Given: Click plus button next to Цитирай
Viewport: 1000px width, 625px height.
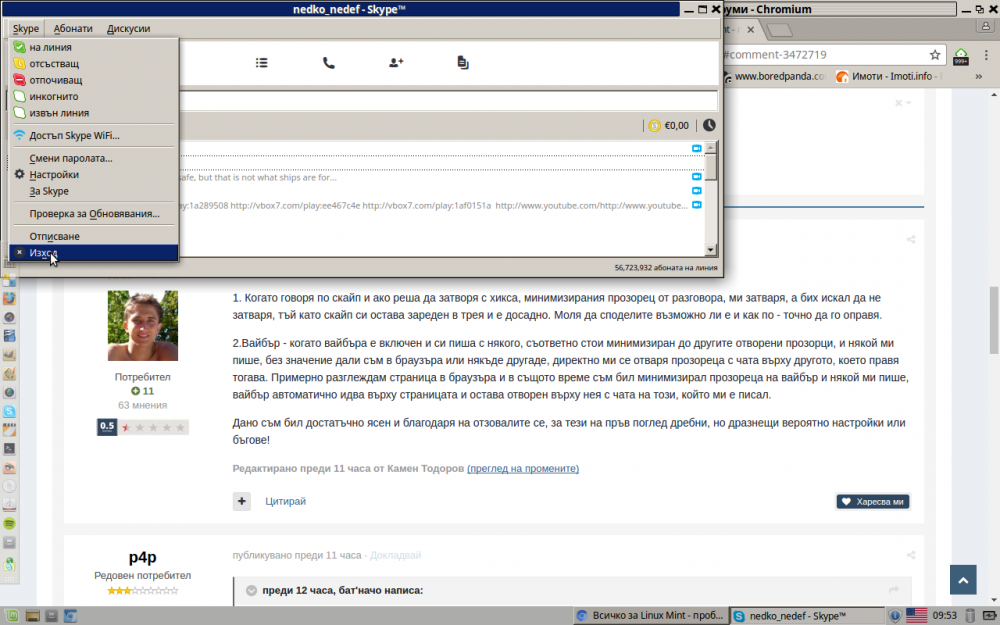Looking at the screenshot, I should pyautogui.click(x=241, y=501).
